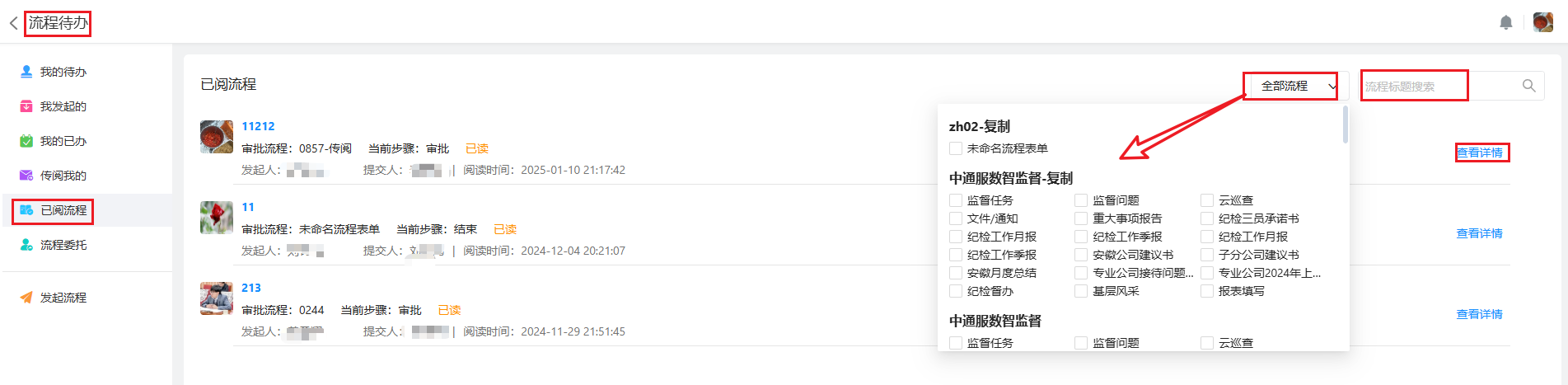The image size is (1568, 385).
Task: Open 传阅我的 in the sidebar
Action: [x=63, y=176]
